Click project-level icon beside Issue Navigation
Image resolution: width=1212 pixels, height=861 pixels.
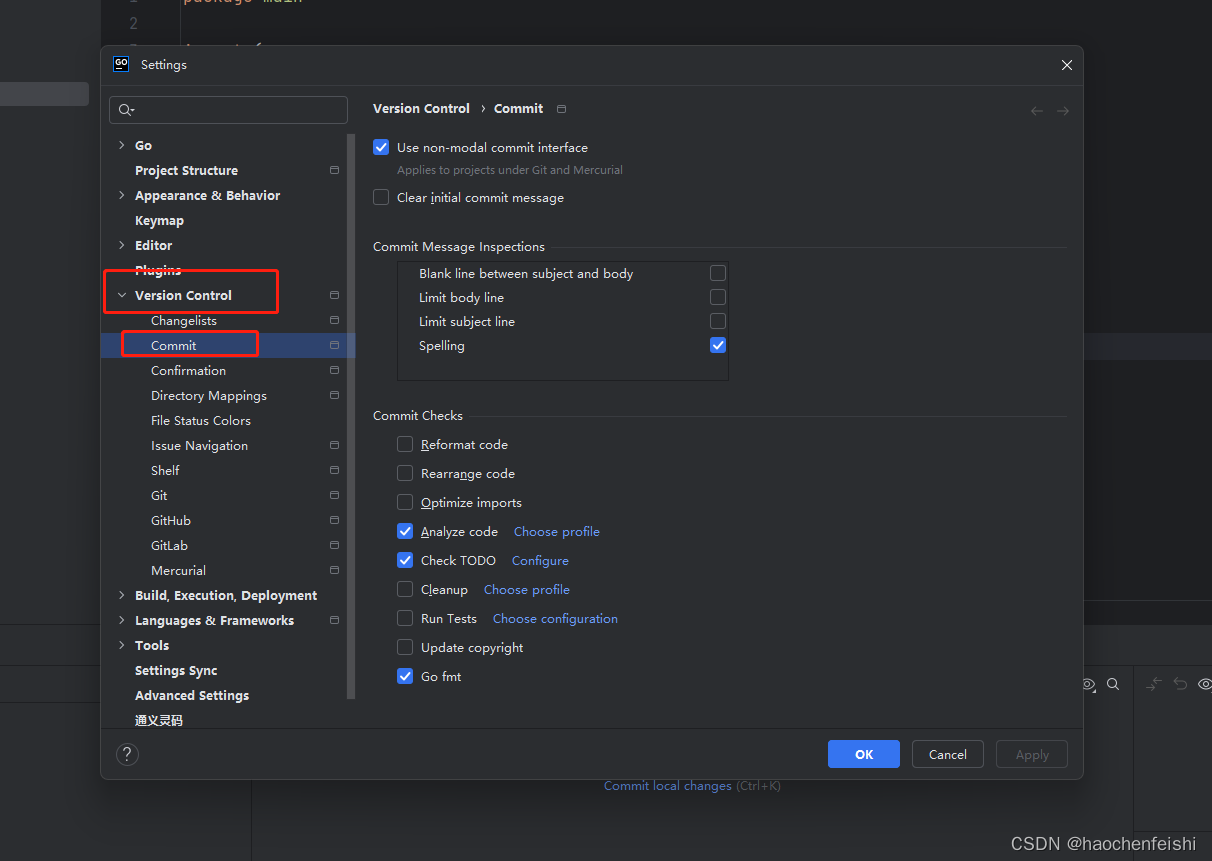334,445
